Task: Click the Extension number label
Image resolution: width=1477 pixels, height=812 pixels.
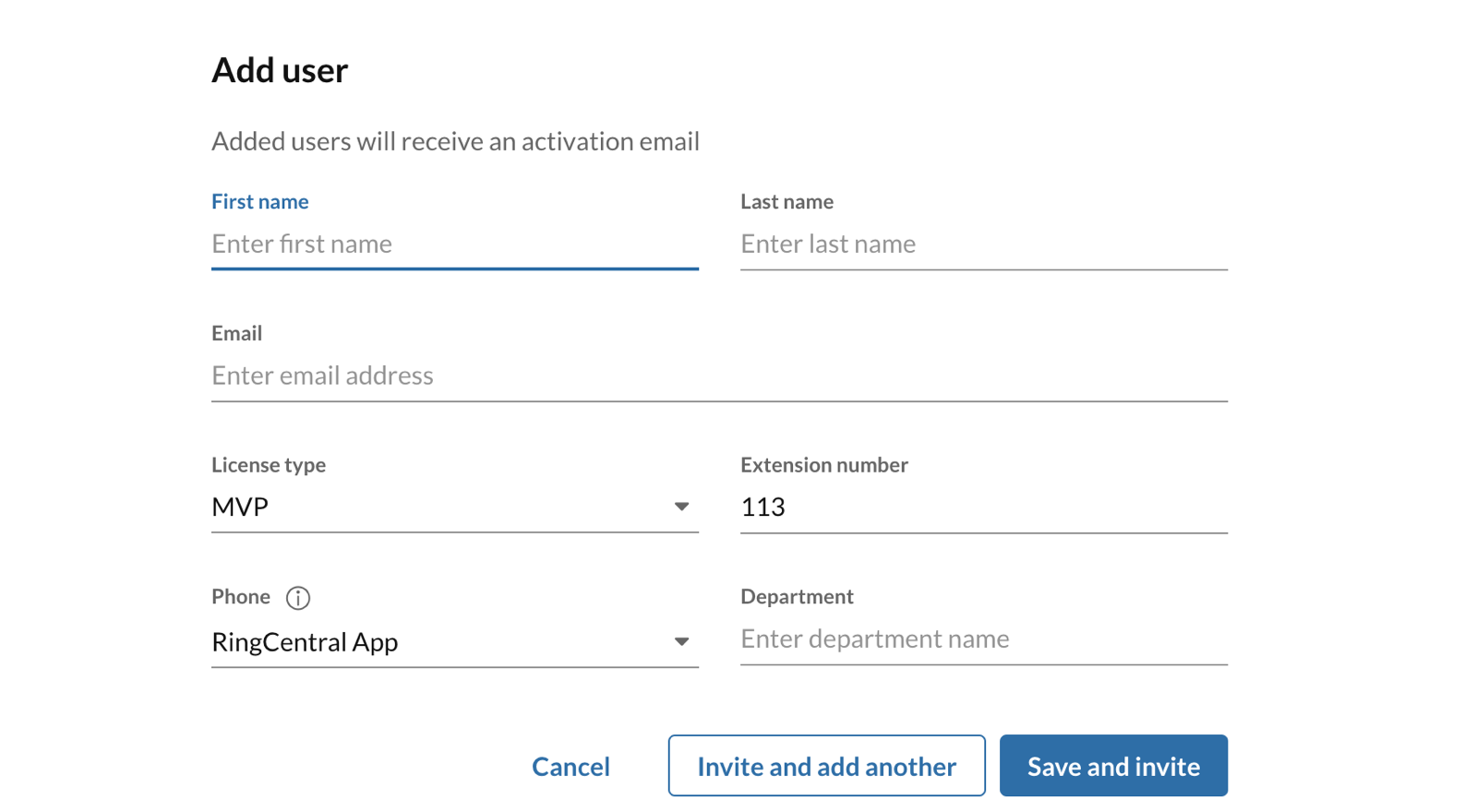Action: (x=823, y=465)
